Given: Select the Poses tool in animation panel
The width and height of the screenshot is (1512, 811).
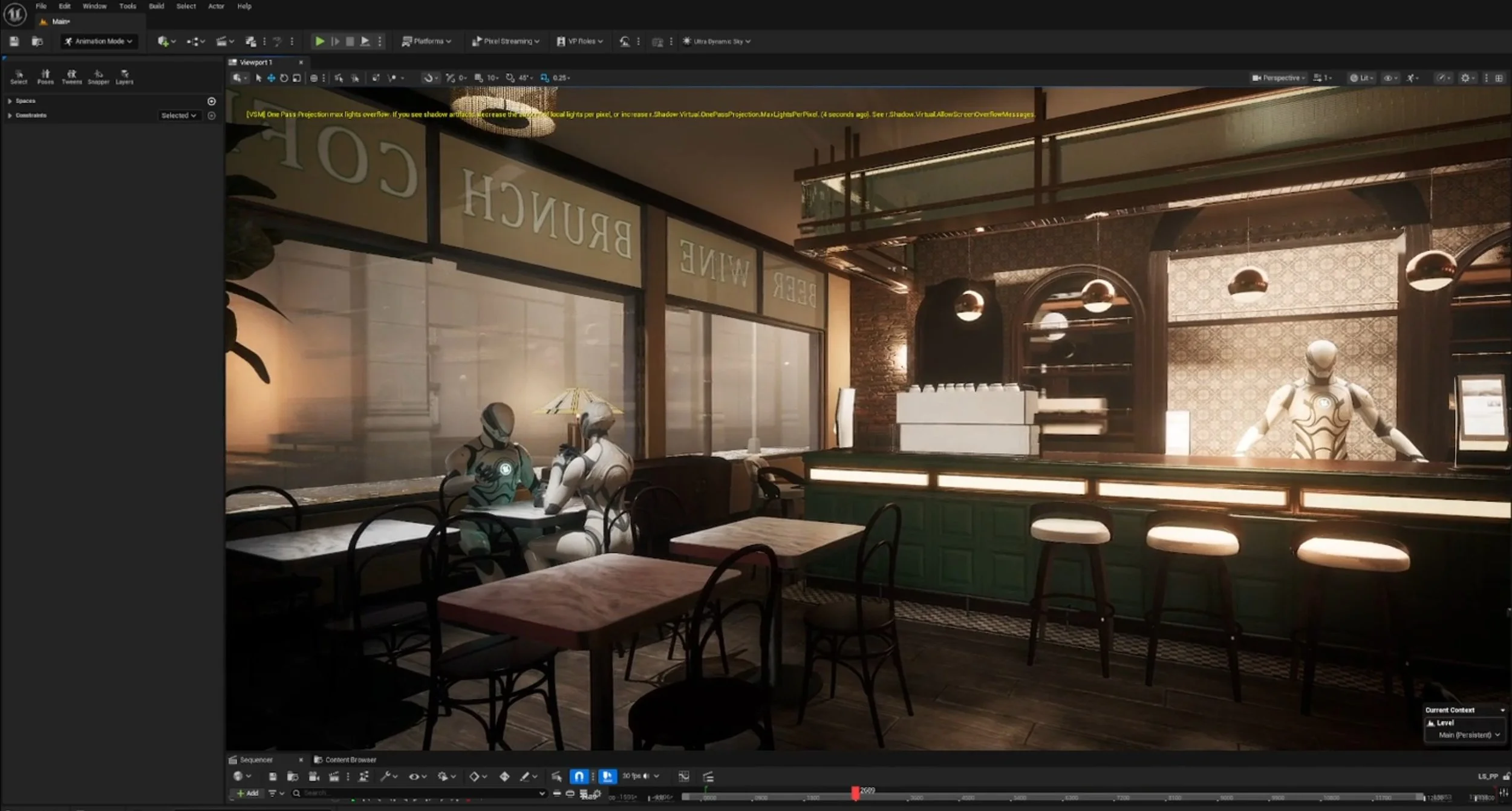Looking at the screenshot, I should 45,76.
